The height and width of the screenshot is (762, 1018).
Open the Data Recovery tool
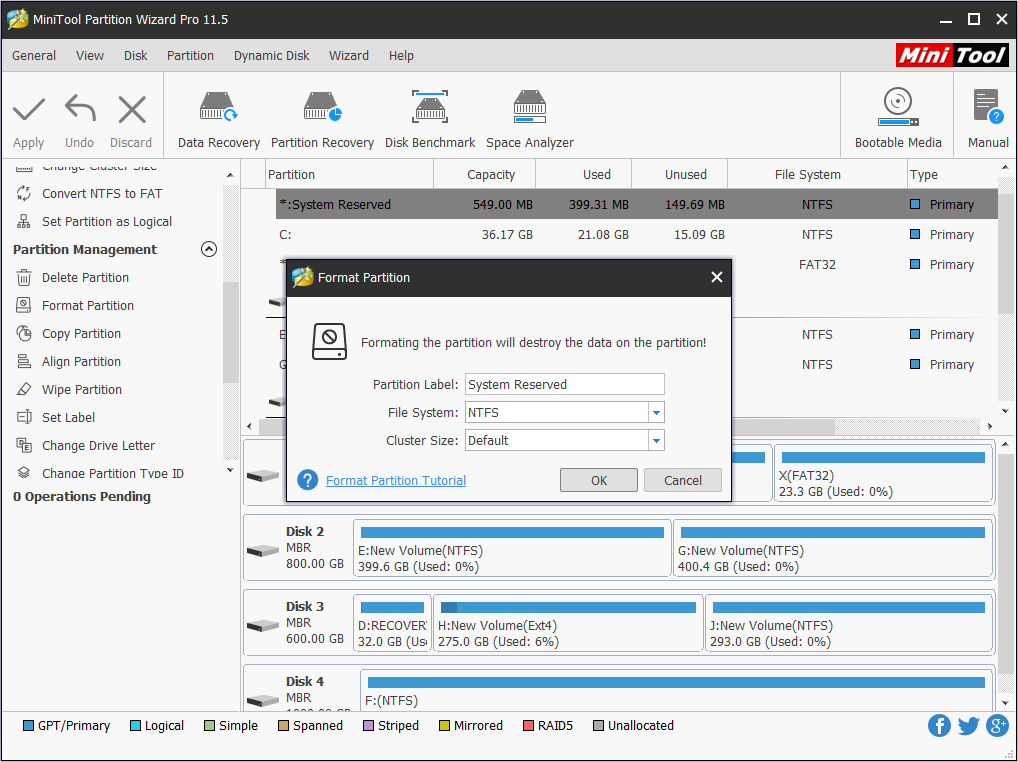217,116
